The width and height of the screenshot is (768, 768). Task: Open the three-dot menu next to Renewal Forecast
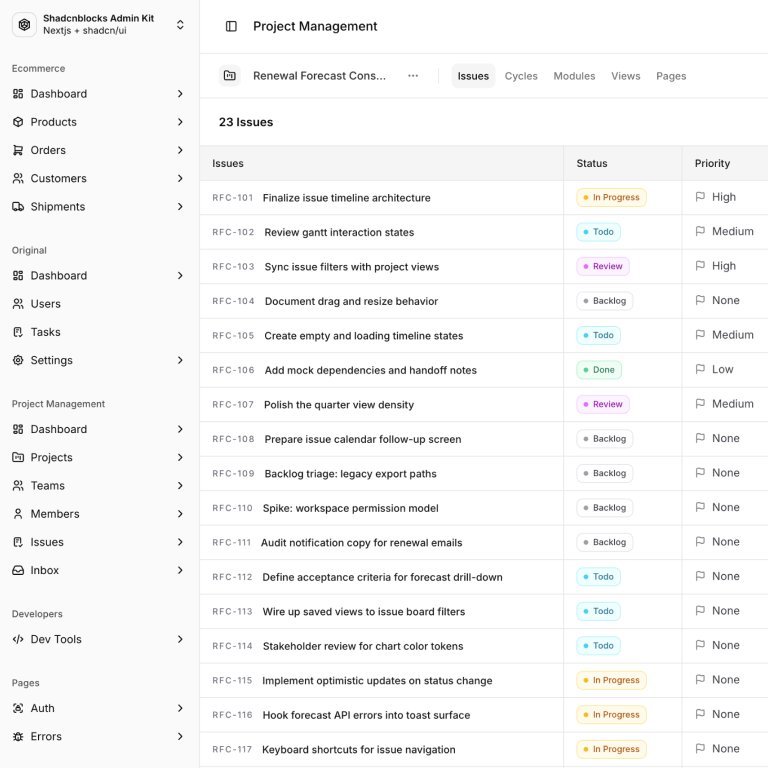point(413,76)
